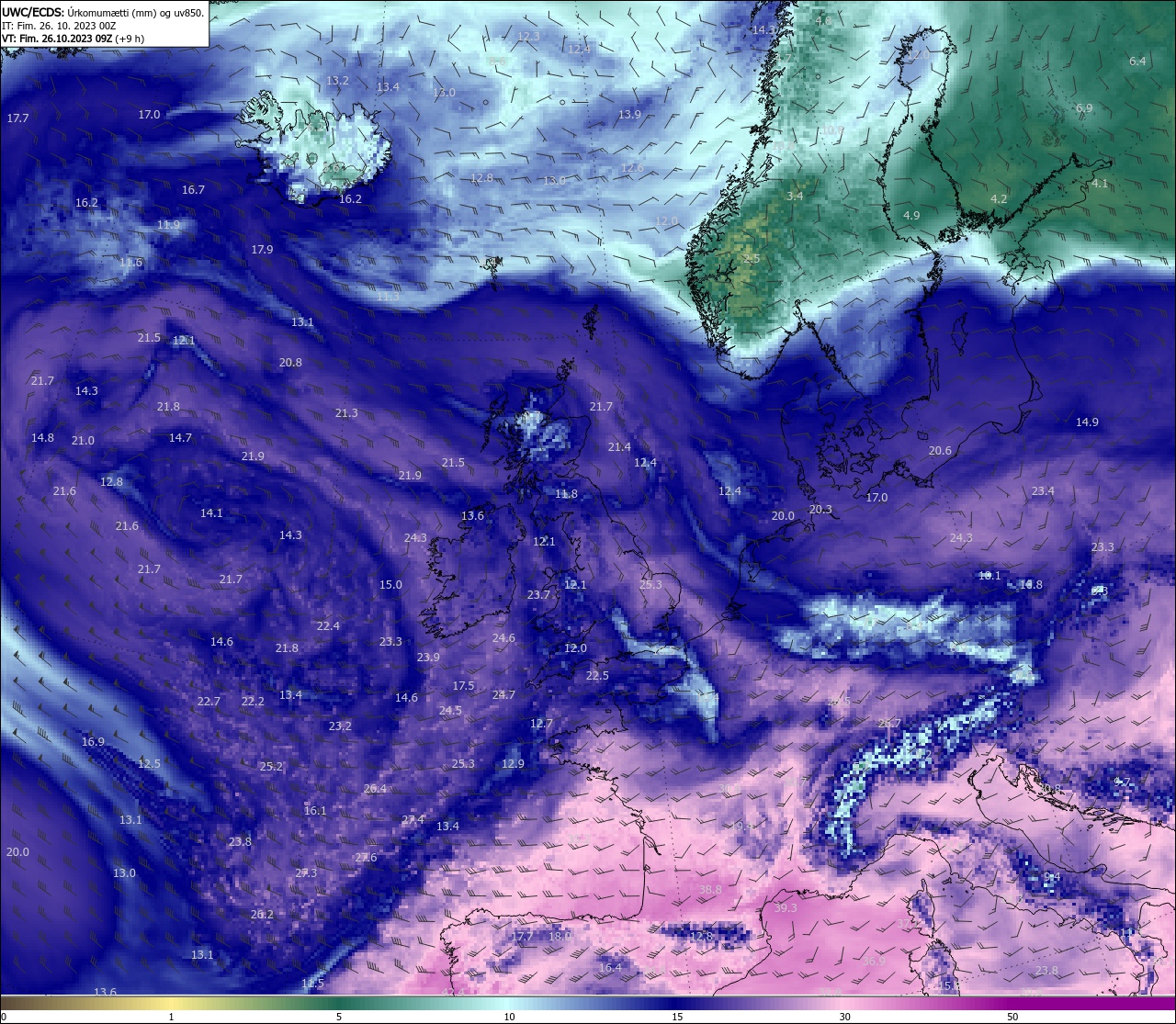Click the '10' tick label on the color scale
Screen dimensions: 1176x1024
pyautogui.click(x=509, y=1017)
